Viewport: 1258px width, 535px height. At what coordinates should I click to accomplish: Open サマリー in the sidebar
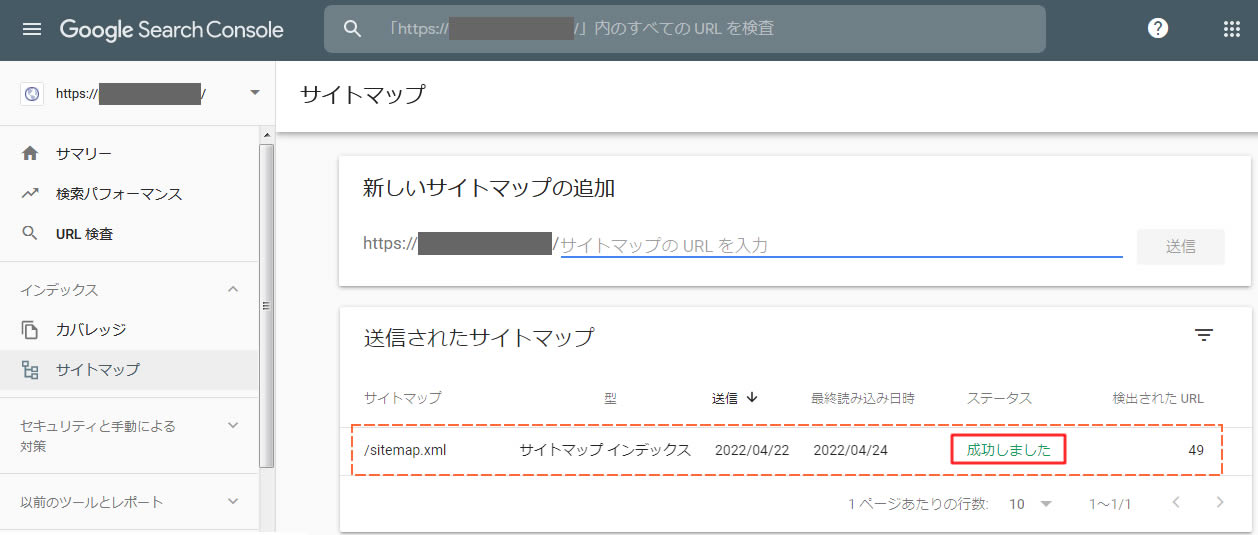click(x=129, y=153)
